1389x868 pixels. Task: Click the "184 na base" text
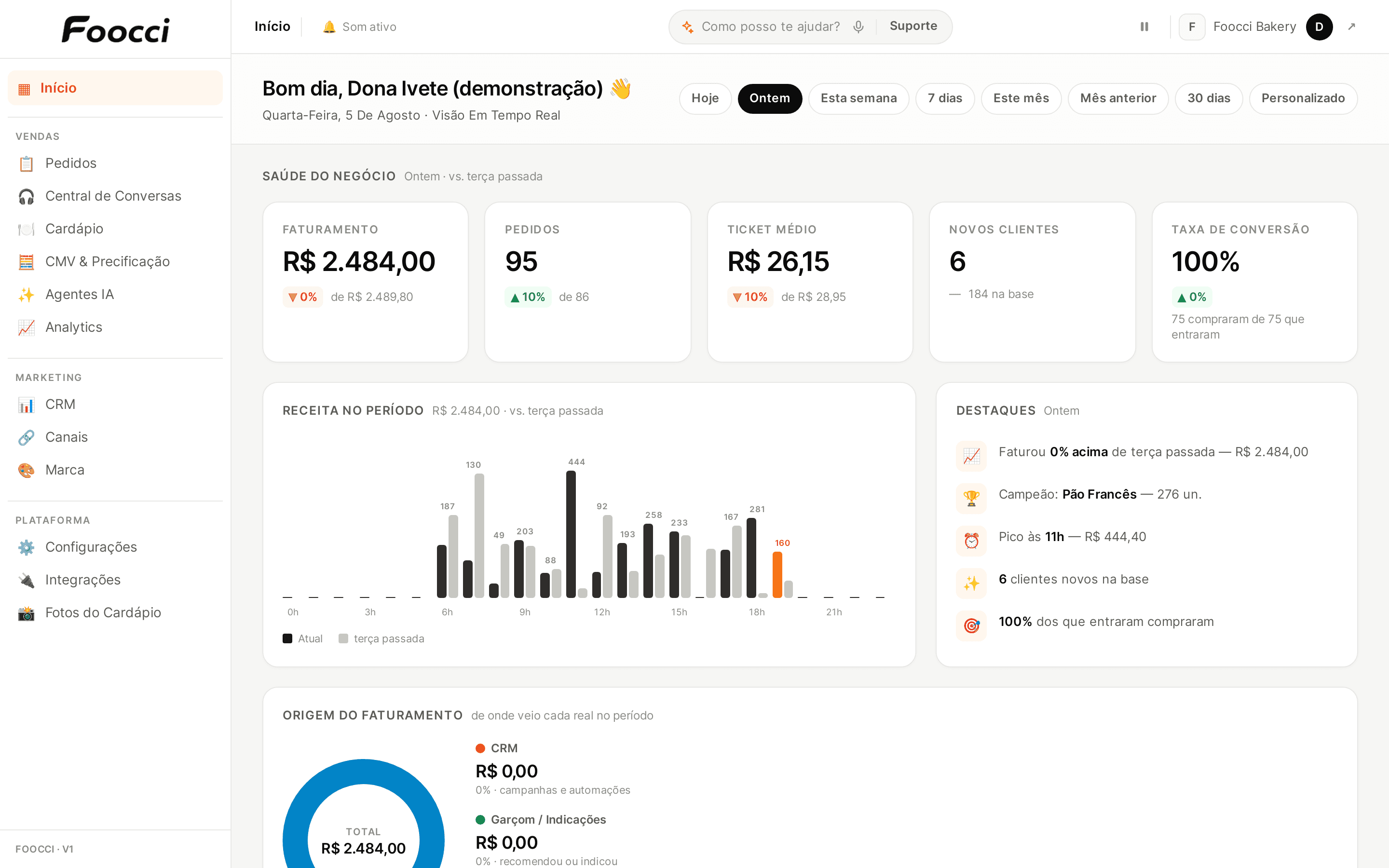pos(1000,294)
